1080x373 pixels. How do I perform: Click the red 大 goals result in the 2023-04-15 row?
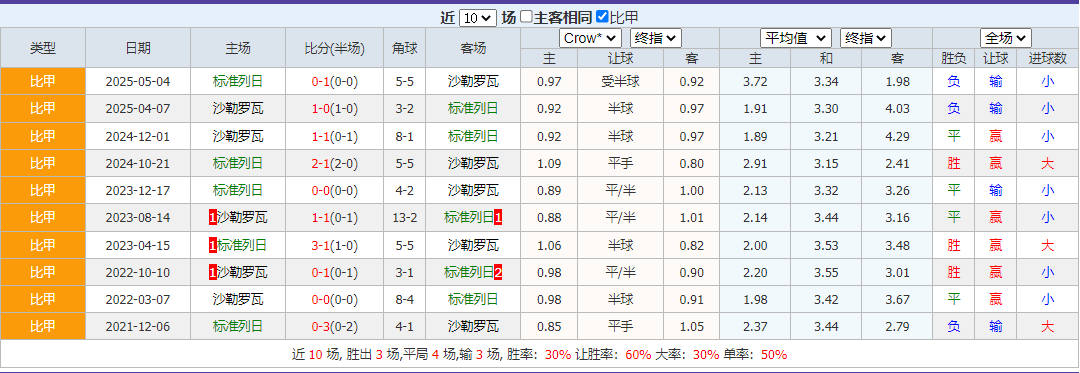[1048, 245]
